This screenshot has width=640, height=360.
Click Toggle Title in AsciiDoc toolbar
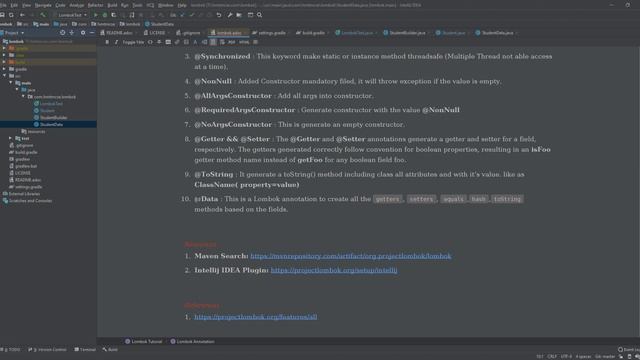click(x=133, y=42)
